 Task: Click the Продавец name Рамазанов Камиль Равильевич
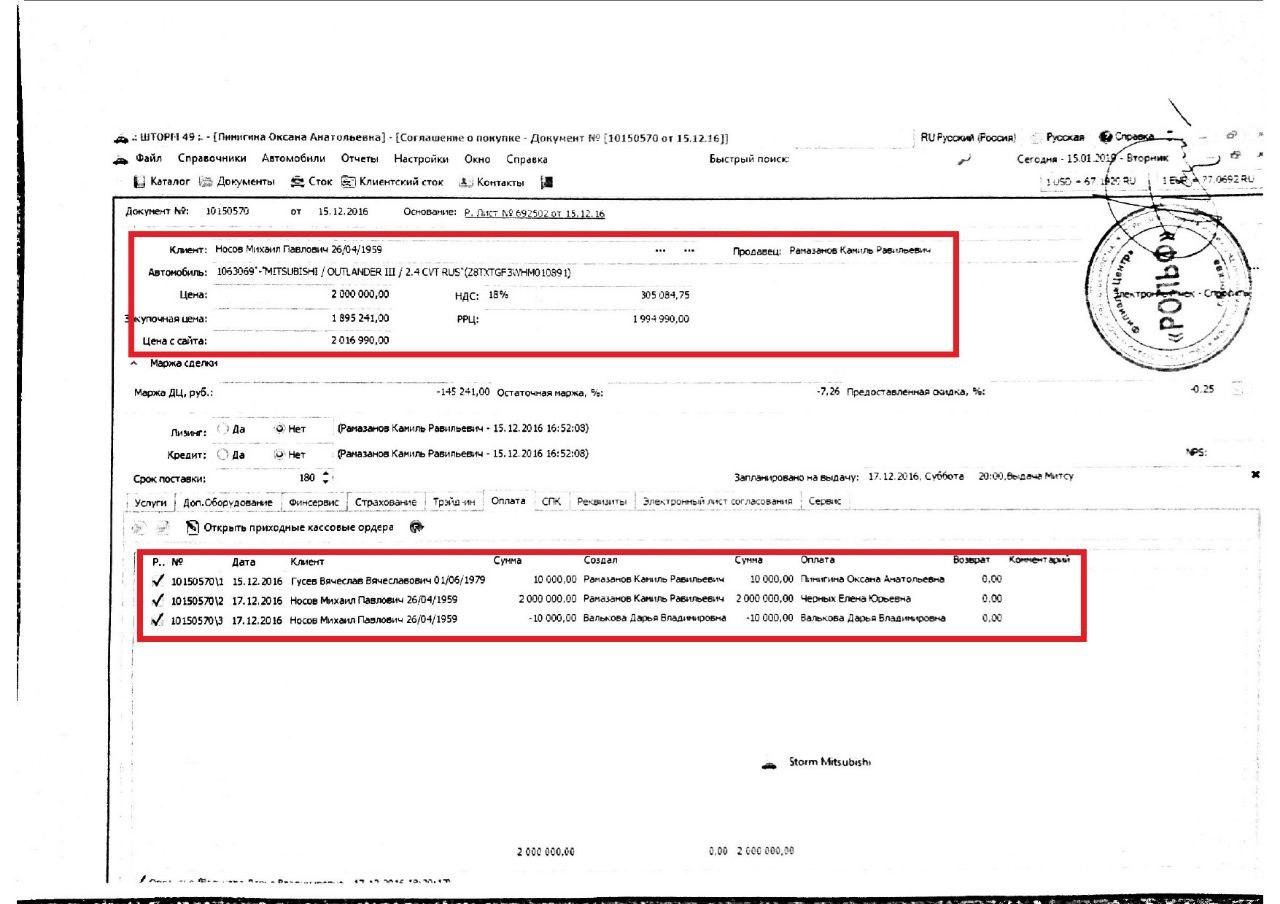tap(858, 249)
